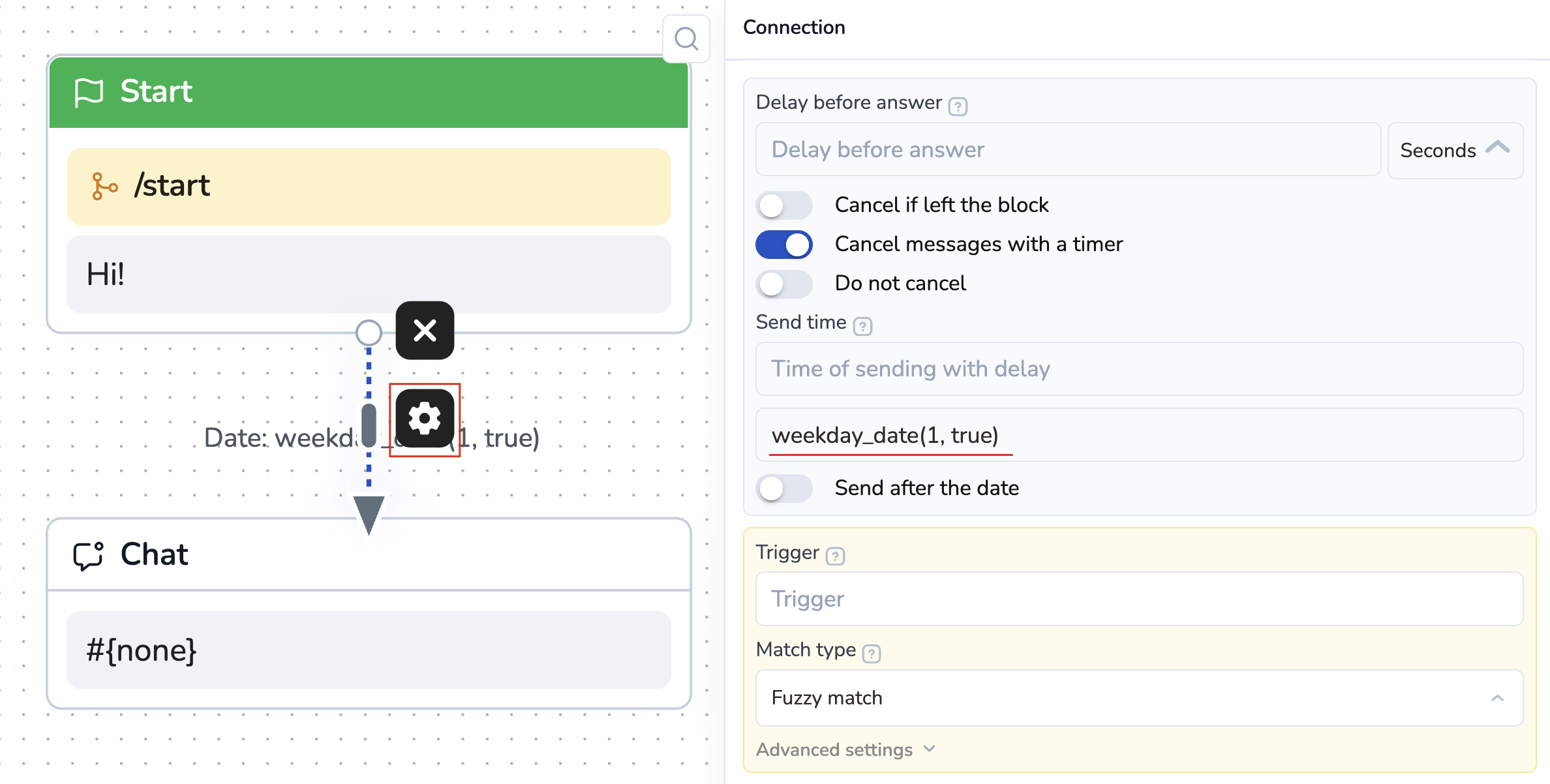This screenshot has height=784, width=1550.
Task: Click the Match type help icon
Action: 872,653
